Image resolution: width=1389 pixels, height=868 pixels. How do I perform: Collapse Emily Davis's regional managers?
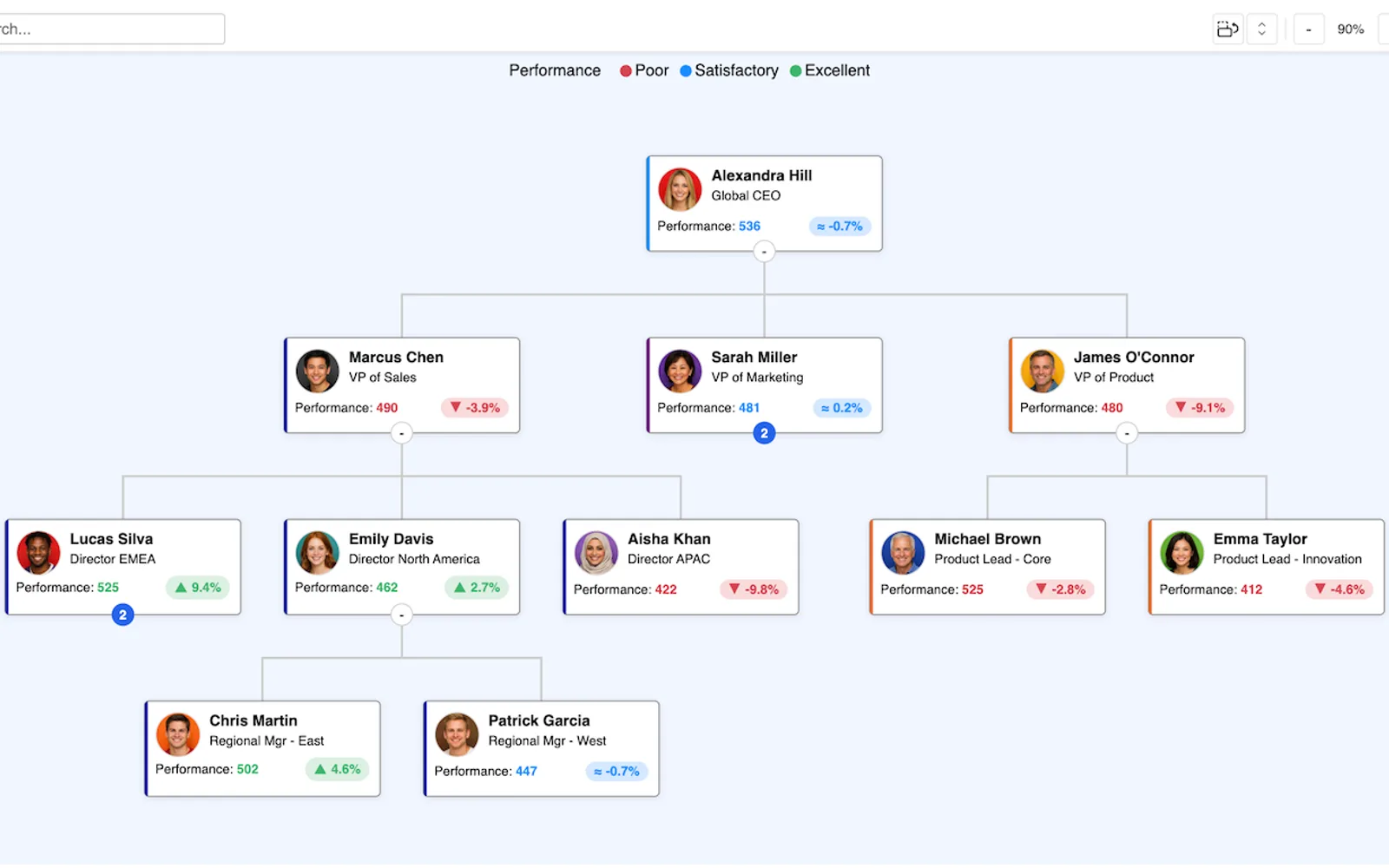pyautogui.click(x=401, y=615)
